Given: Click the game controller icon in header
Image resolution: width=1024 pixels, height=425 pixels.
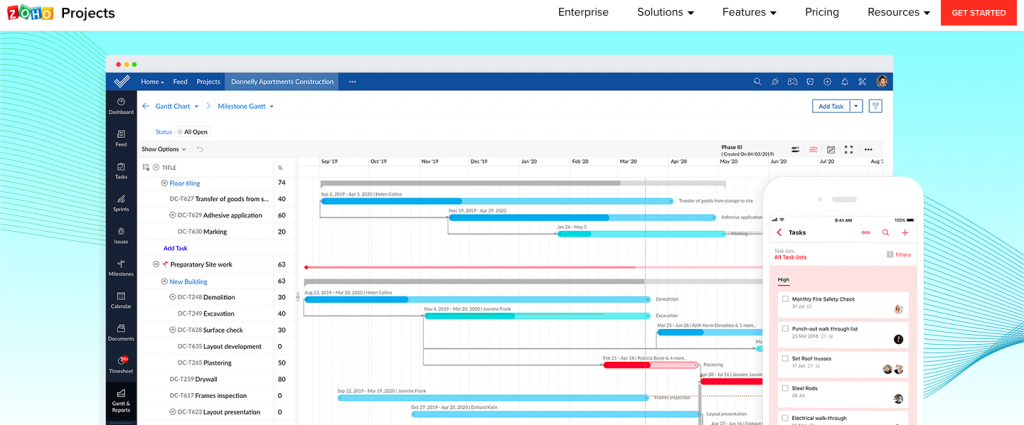Looking at the screenshot, I should pos(792,82).
